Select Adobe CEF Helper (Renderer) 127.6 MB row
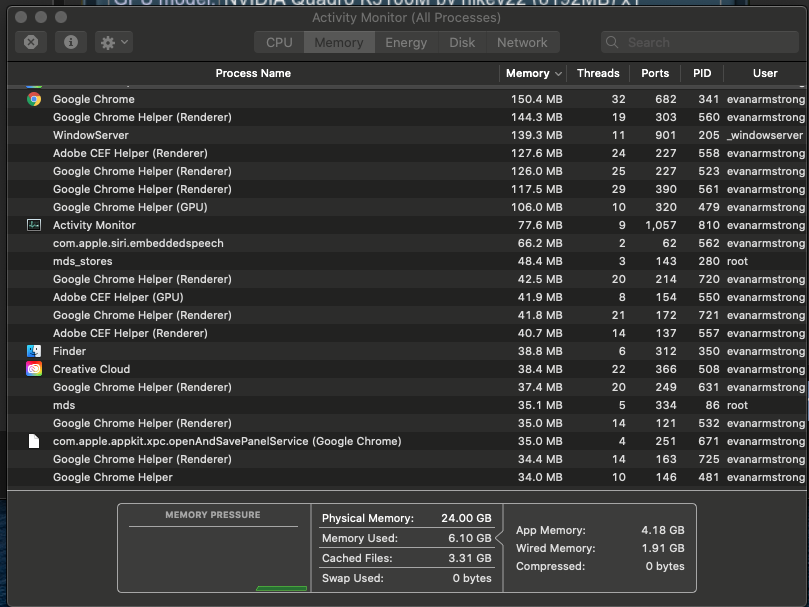This screenshot has height=607, width=809. [407, 153]
